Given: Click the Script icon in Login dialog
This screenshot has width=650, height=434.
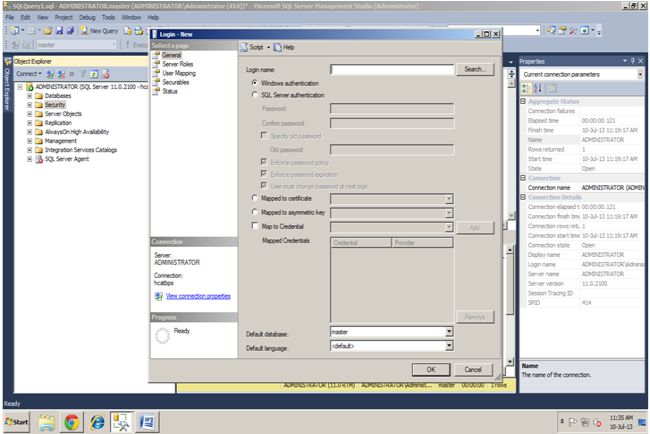Looking at the screenshot, I should 244,47.
